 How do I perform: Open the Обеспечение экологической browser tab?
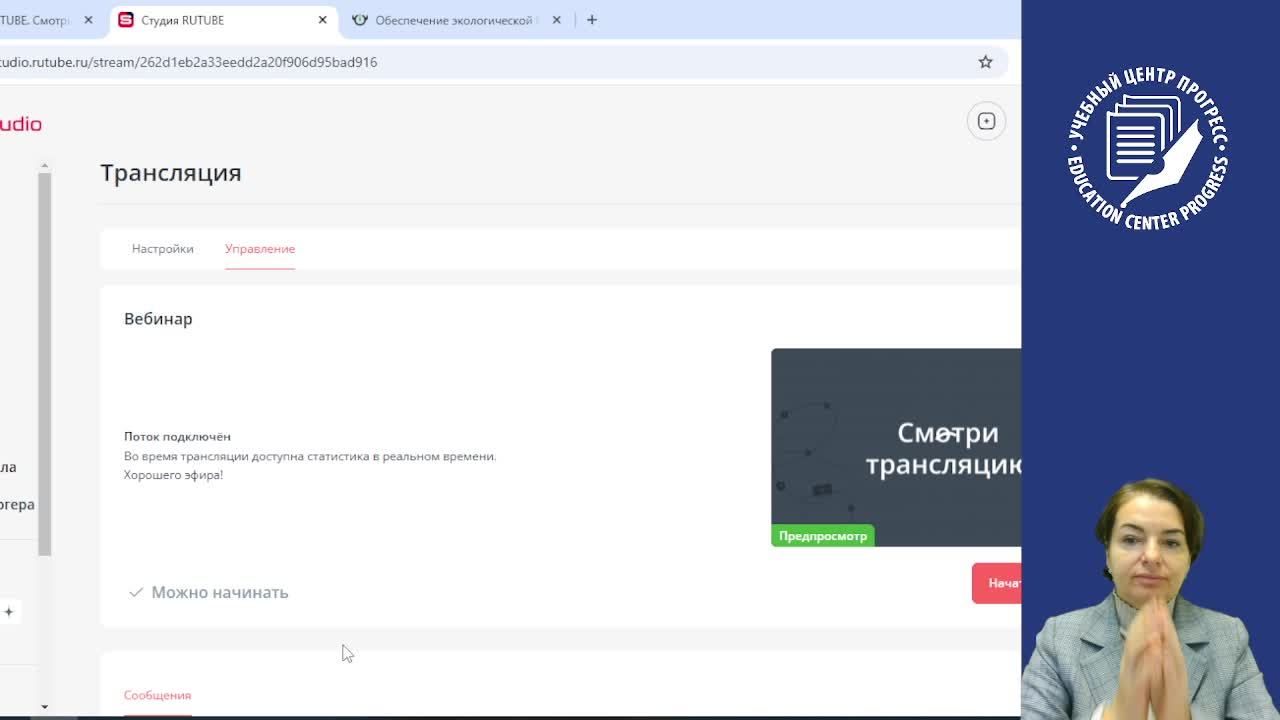[x=455, y=20]
